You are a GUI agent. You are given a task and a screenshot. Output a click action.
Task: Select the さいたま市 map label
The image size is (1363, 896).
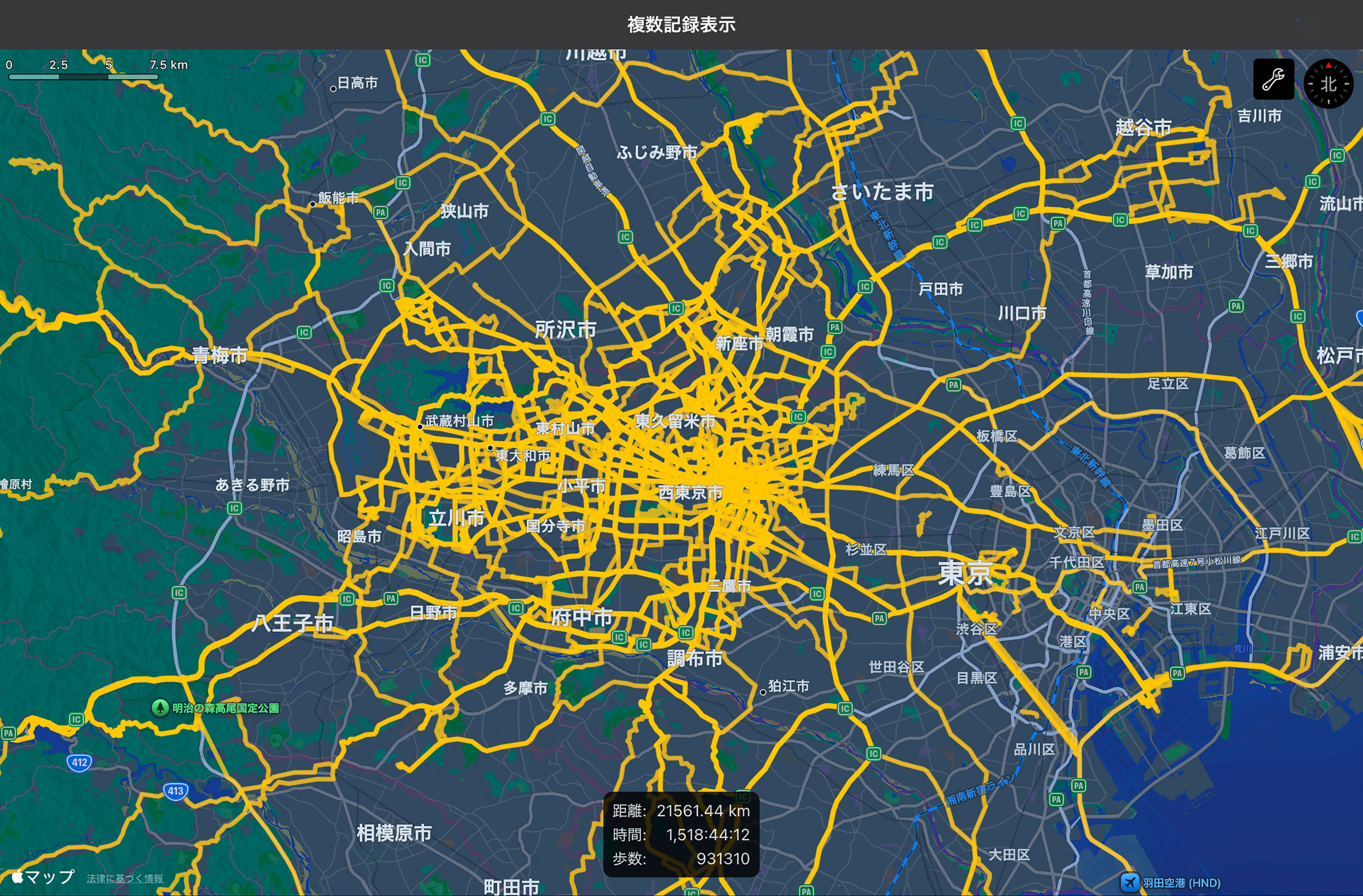click(882, 192)
